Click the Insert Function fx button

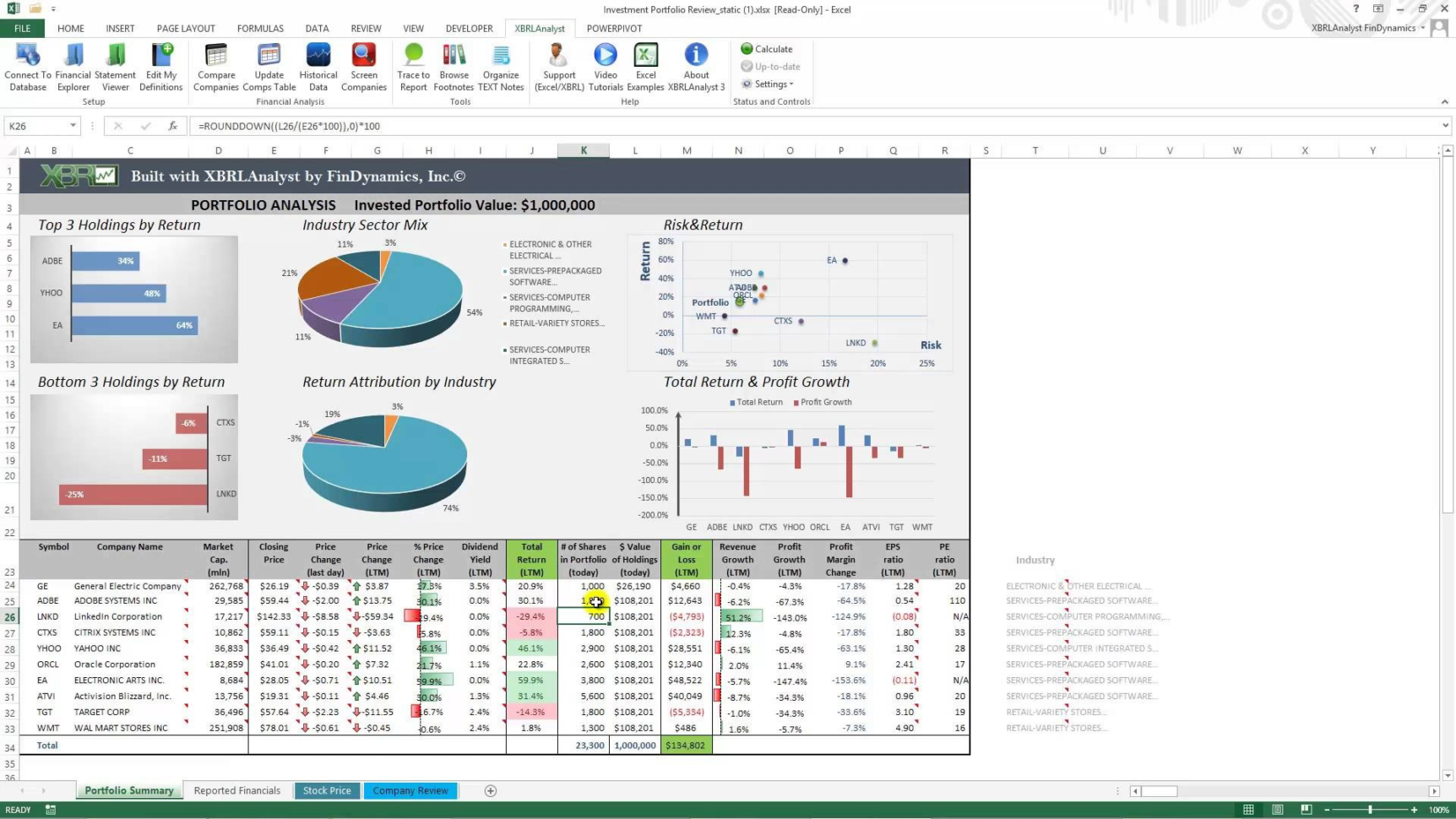(x=172, y=126)
